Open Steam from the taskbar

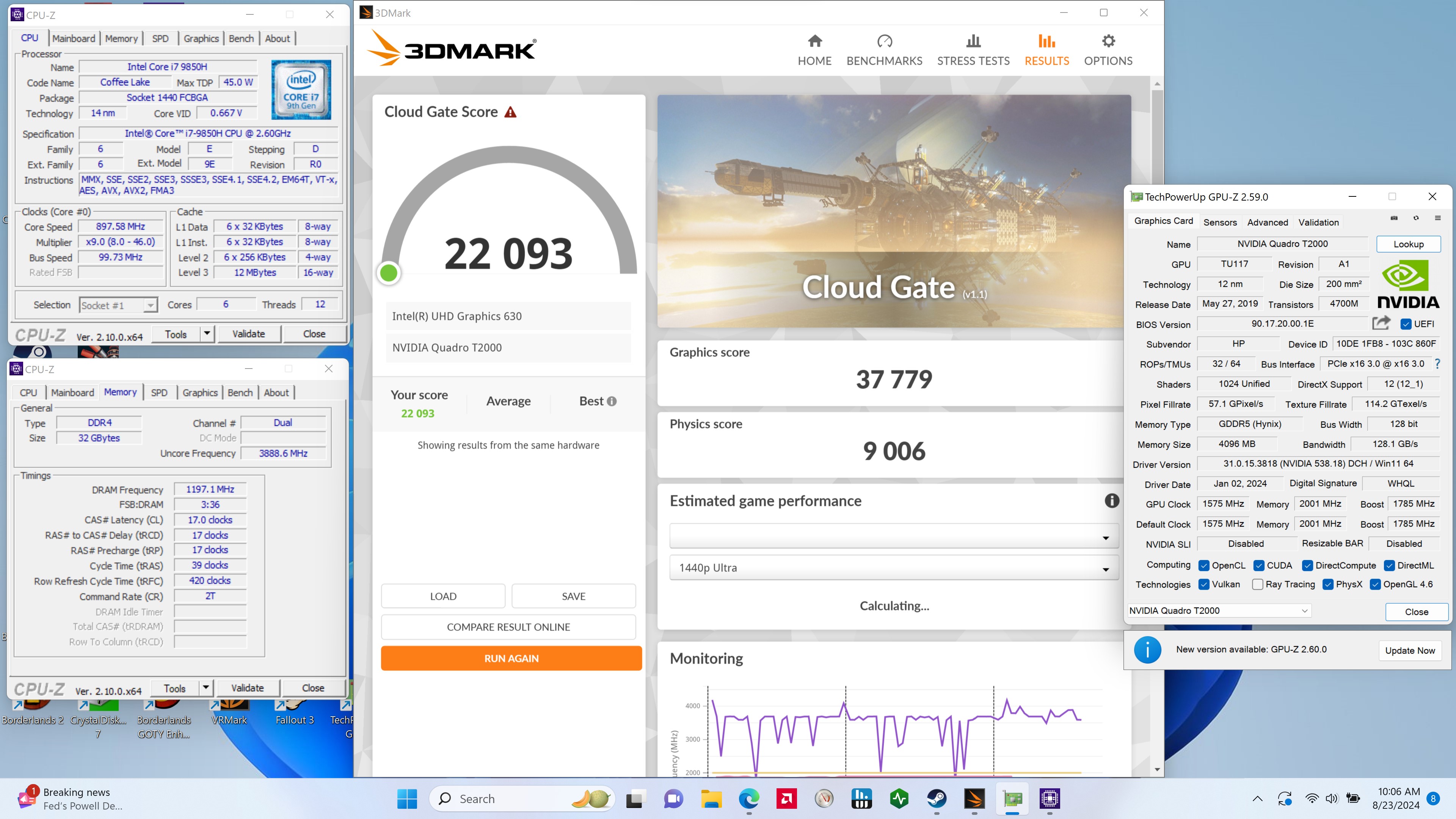(x=937, y=799)
